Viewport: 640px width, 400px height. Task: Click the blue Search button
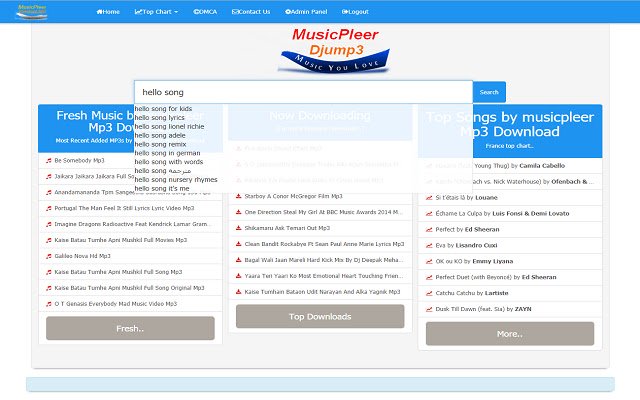pos(489,92)
